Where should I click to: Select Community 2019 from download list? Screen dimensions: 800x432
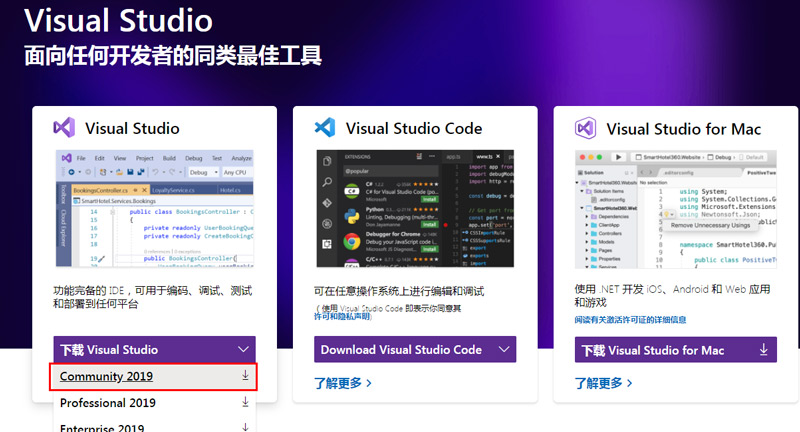point(106,376)
